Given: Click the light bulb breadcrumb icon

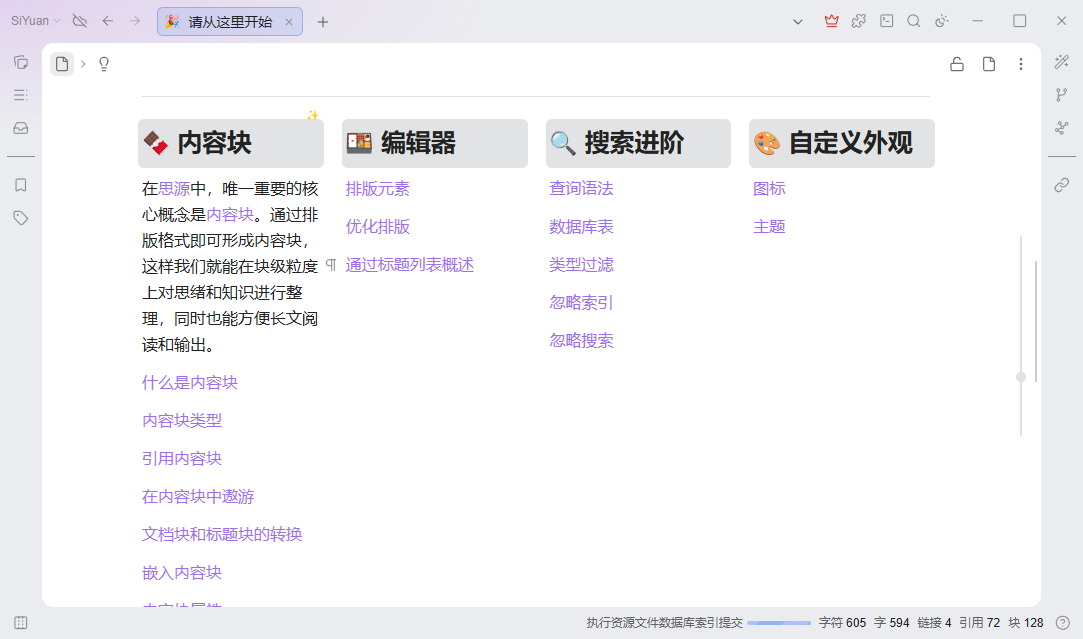Looking at the screenshot, I should tap(104, 64).
